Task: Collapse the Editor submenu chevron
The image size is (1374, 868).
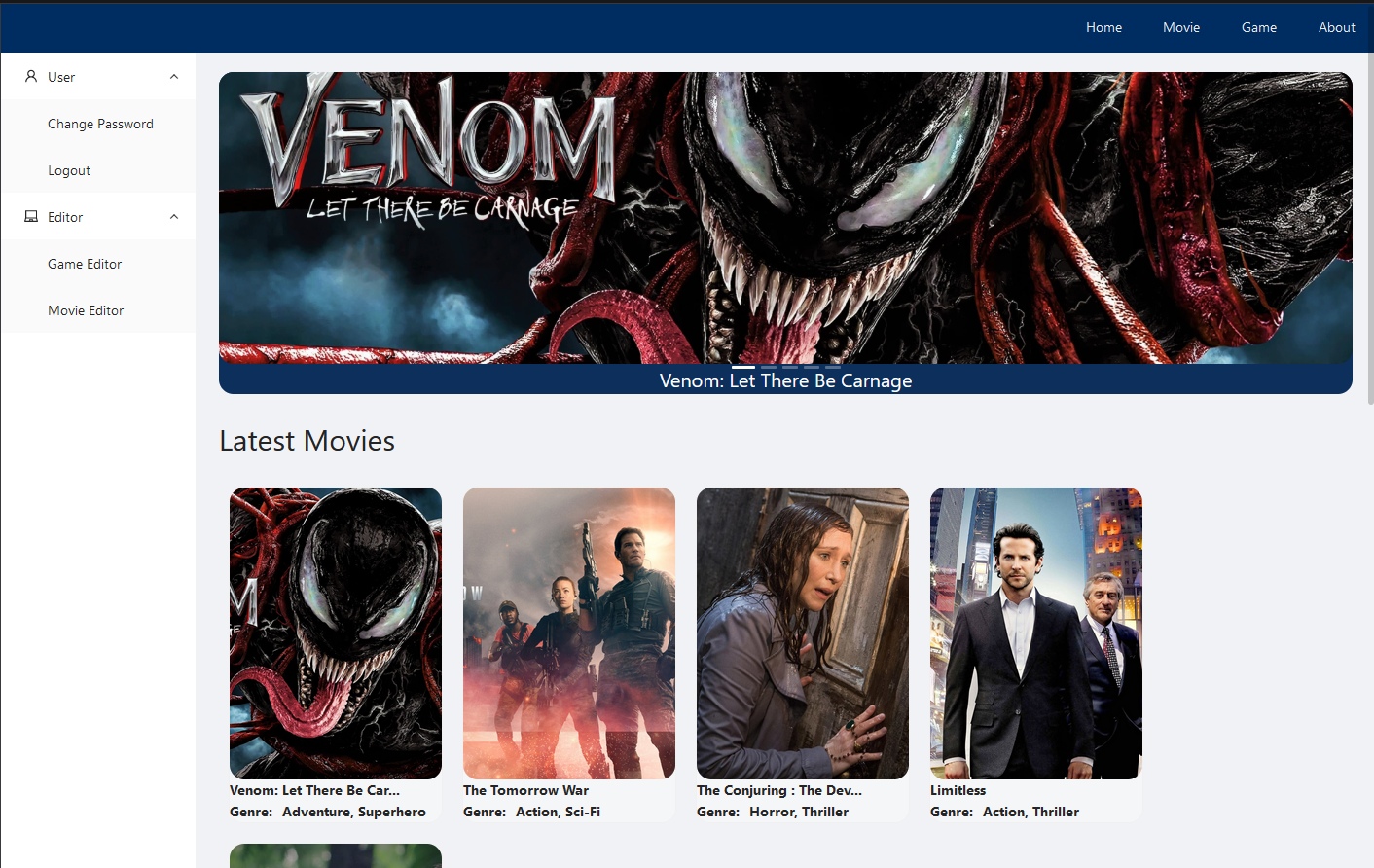Action: (x=174, y=217)
